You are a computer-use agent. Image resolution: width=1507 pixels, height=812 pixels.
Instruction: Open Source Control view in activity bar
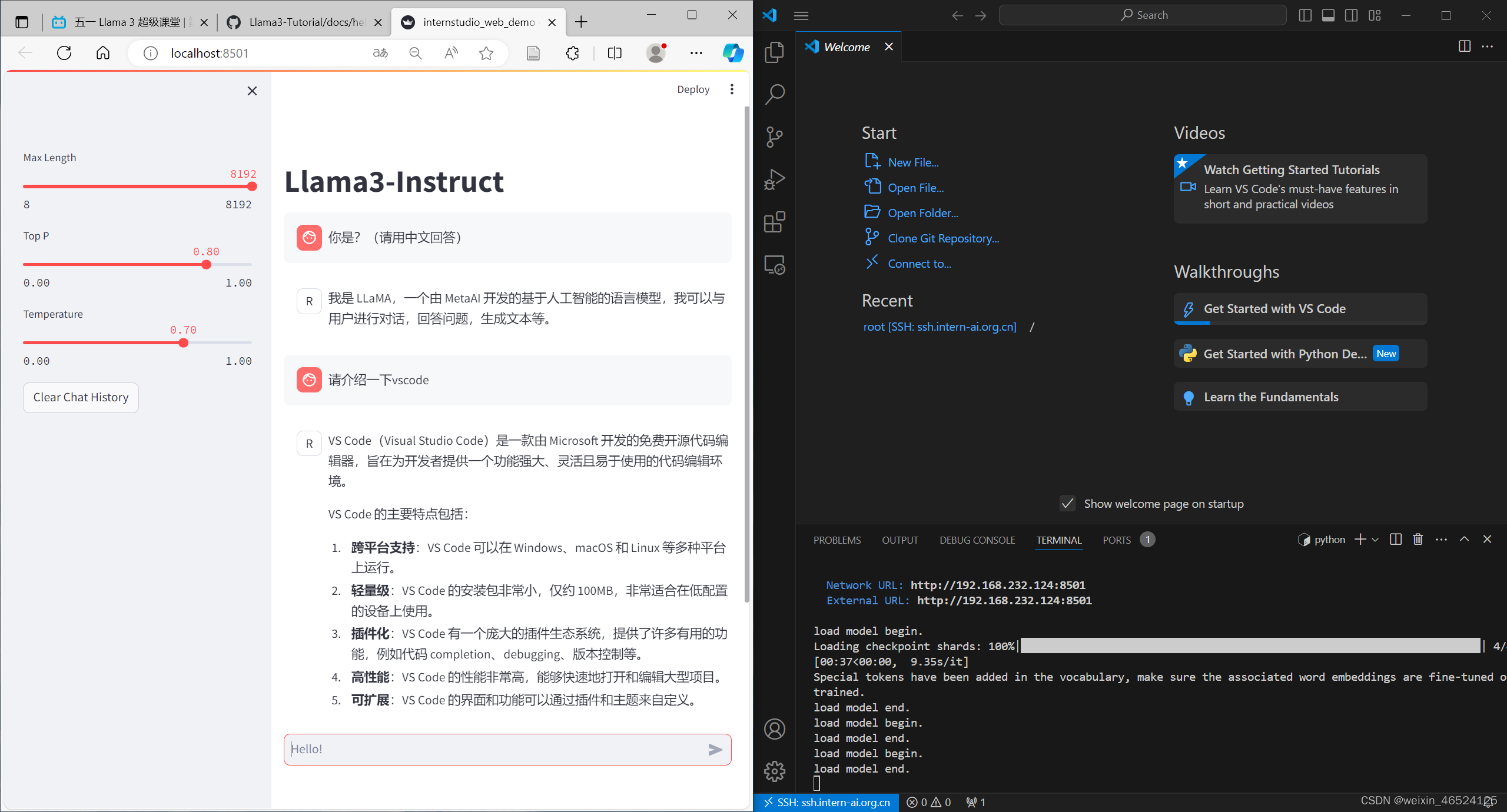pyautogui.click(x=774, y=137)
